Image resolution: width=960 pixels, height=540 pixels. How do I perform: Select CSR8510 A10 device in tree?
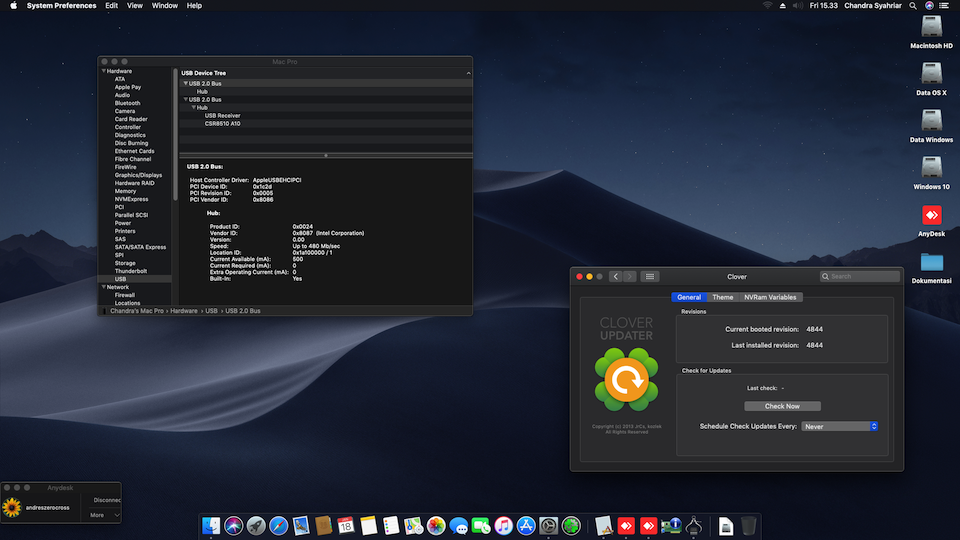(x=222, y=123)
